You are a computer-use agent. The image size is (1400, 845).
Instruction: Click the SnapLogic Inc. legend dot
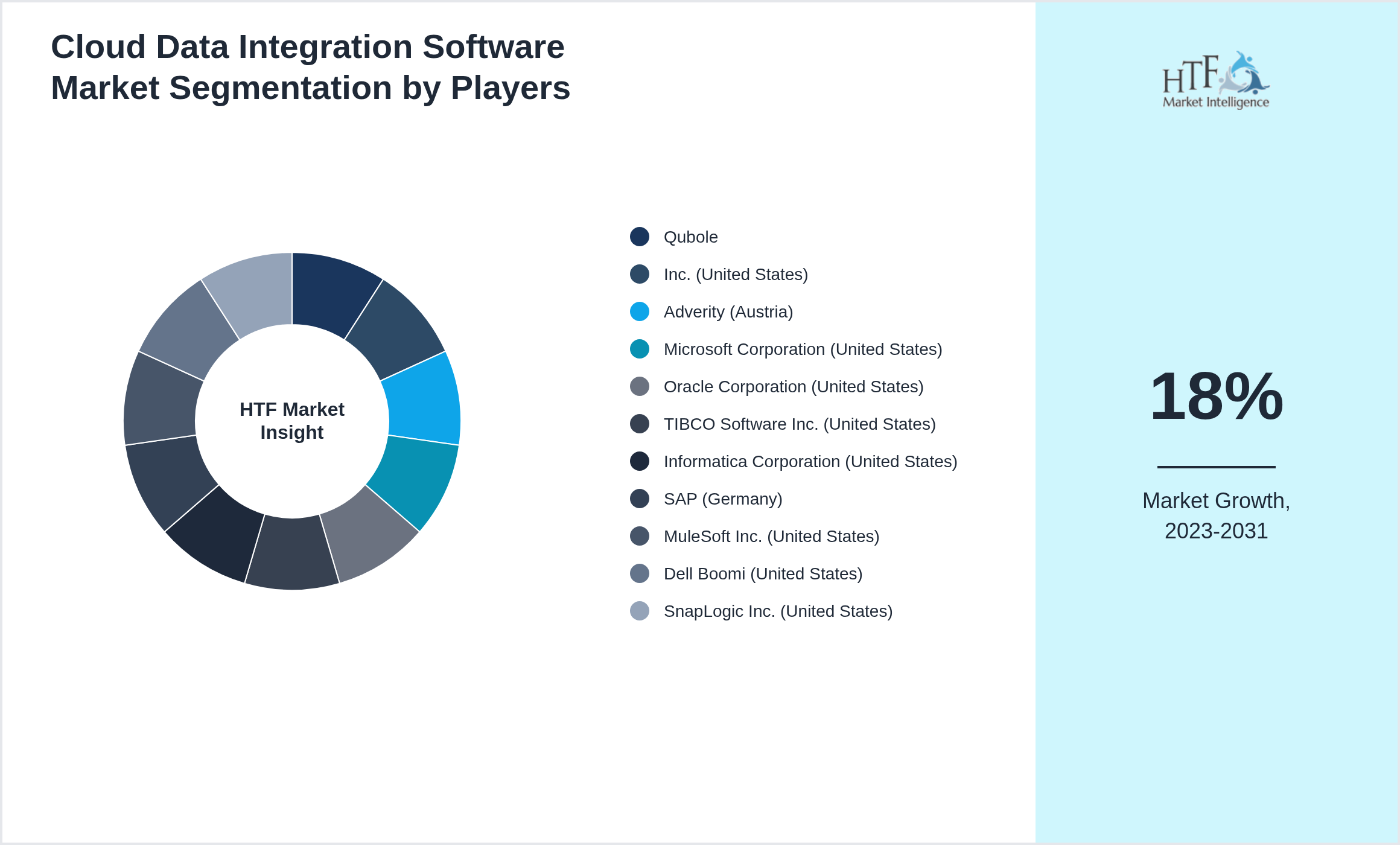coord(639,611)
